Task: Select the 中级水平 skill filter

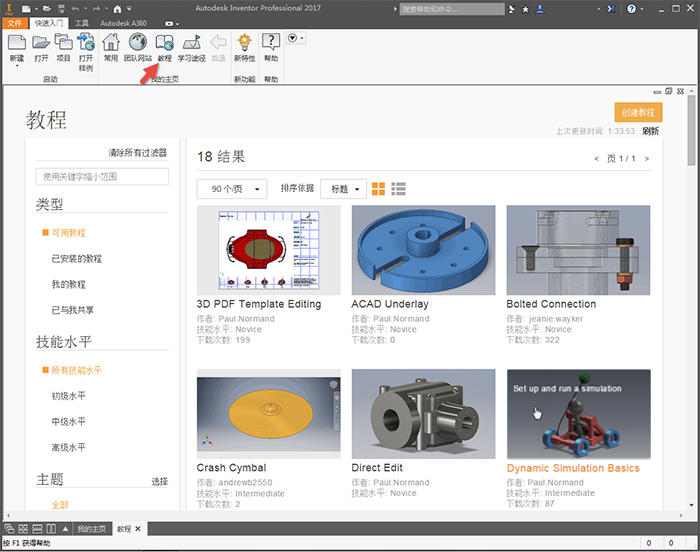Action: coord(68,422)
